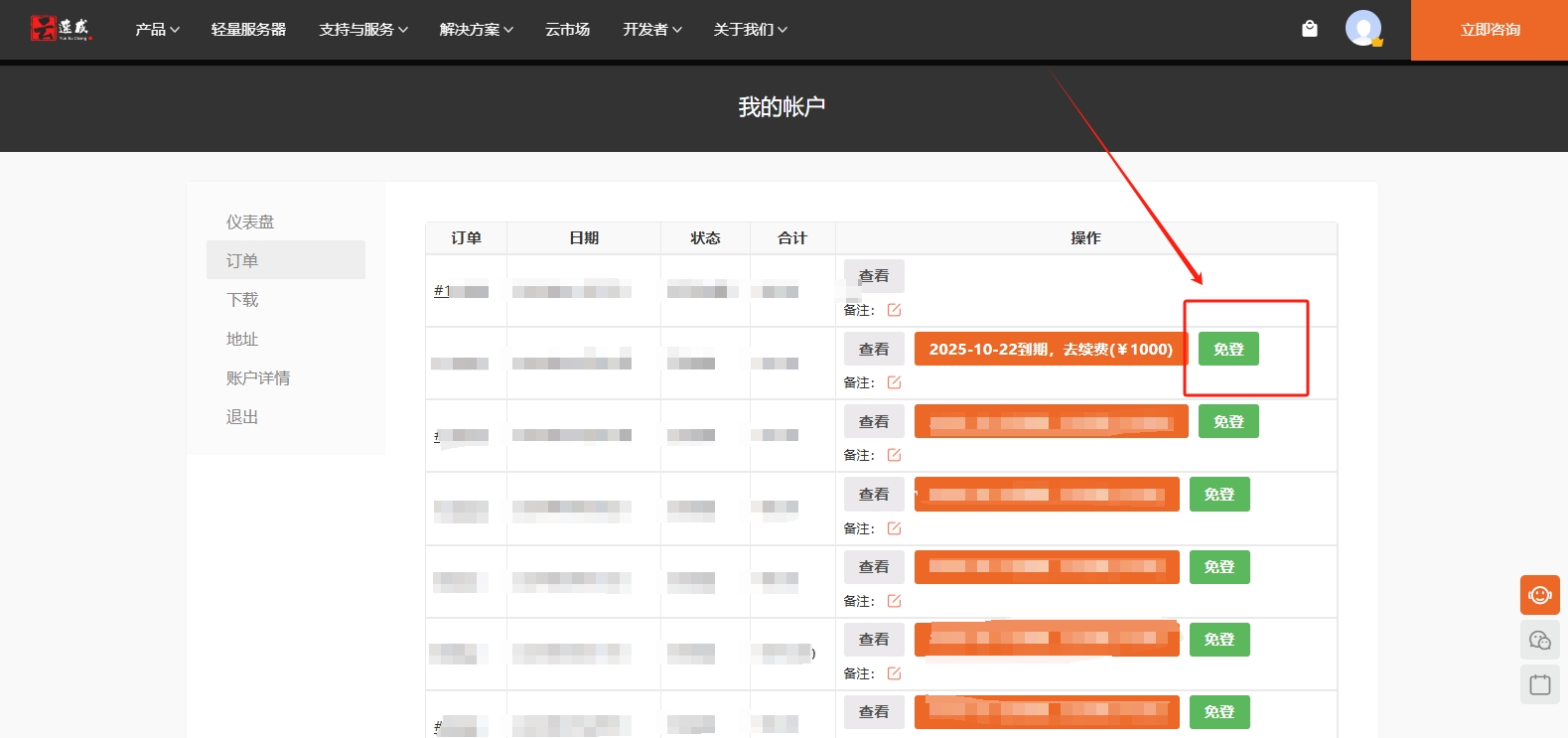
Task: Click 2025-10-22到期，去续费(¥1000) renewal button
Action: tap(1051, 350)
